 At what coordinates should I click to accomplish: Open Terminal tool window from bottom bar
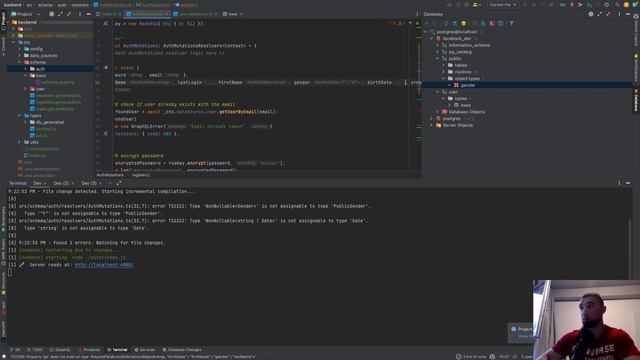pos(117,350)
